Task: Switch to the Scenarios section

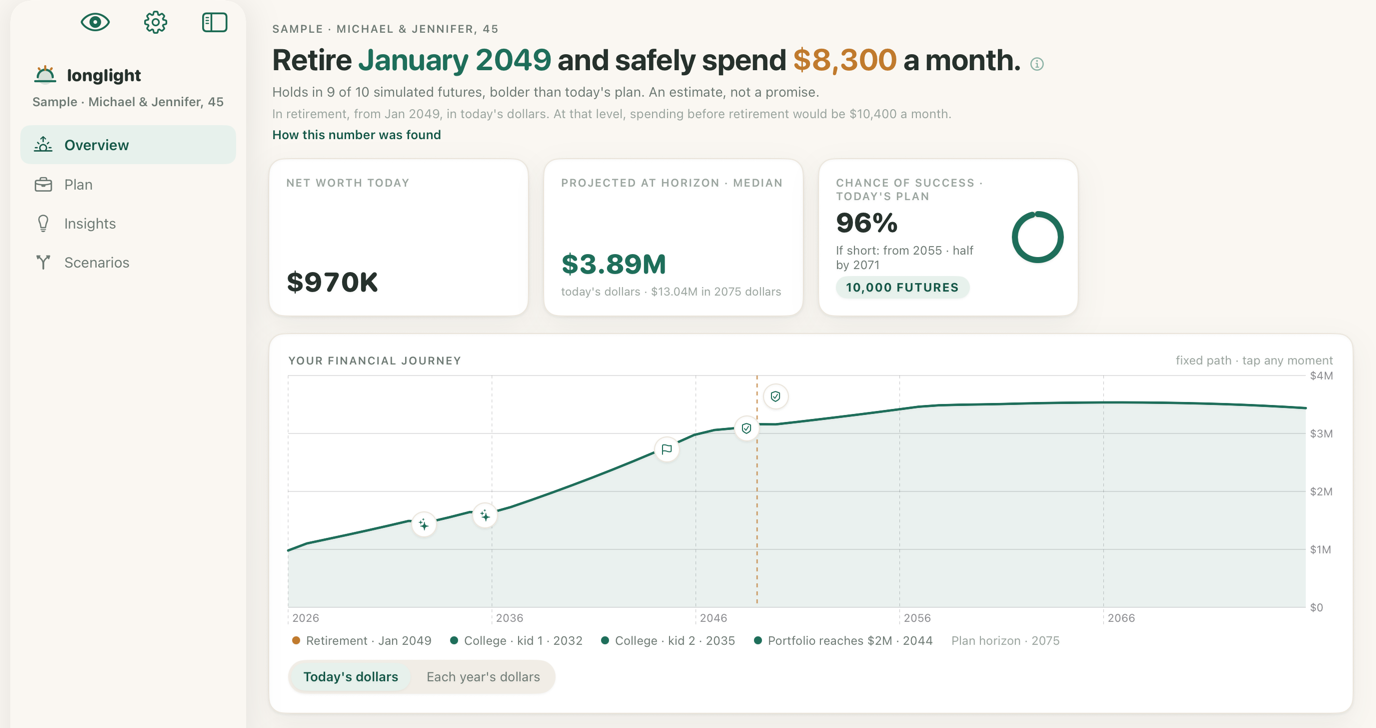Action: tap(128, 262)
